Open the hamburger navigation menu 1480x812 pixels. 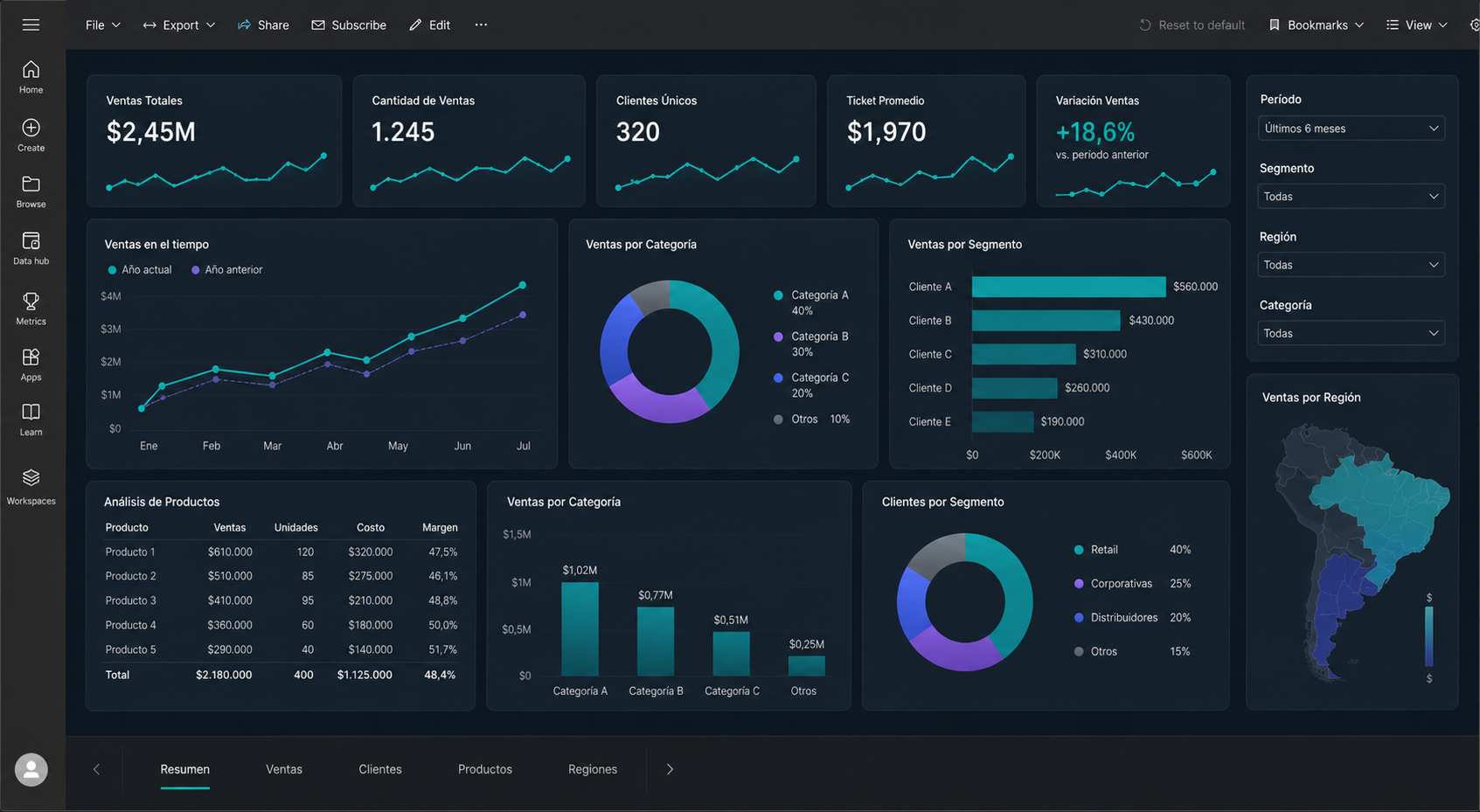31,24
